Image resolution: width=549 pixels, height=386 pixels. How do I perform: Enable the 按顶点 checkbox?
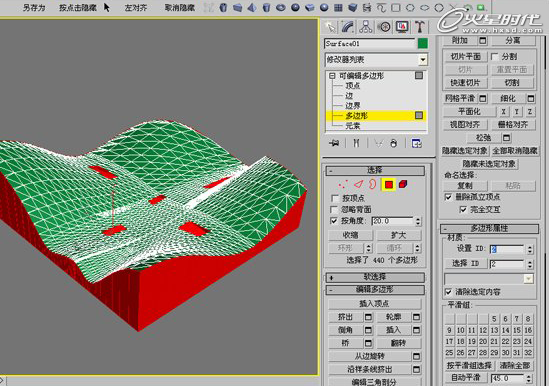click(335, 198)
